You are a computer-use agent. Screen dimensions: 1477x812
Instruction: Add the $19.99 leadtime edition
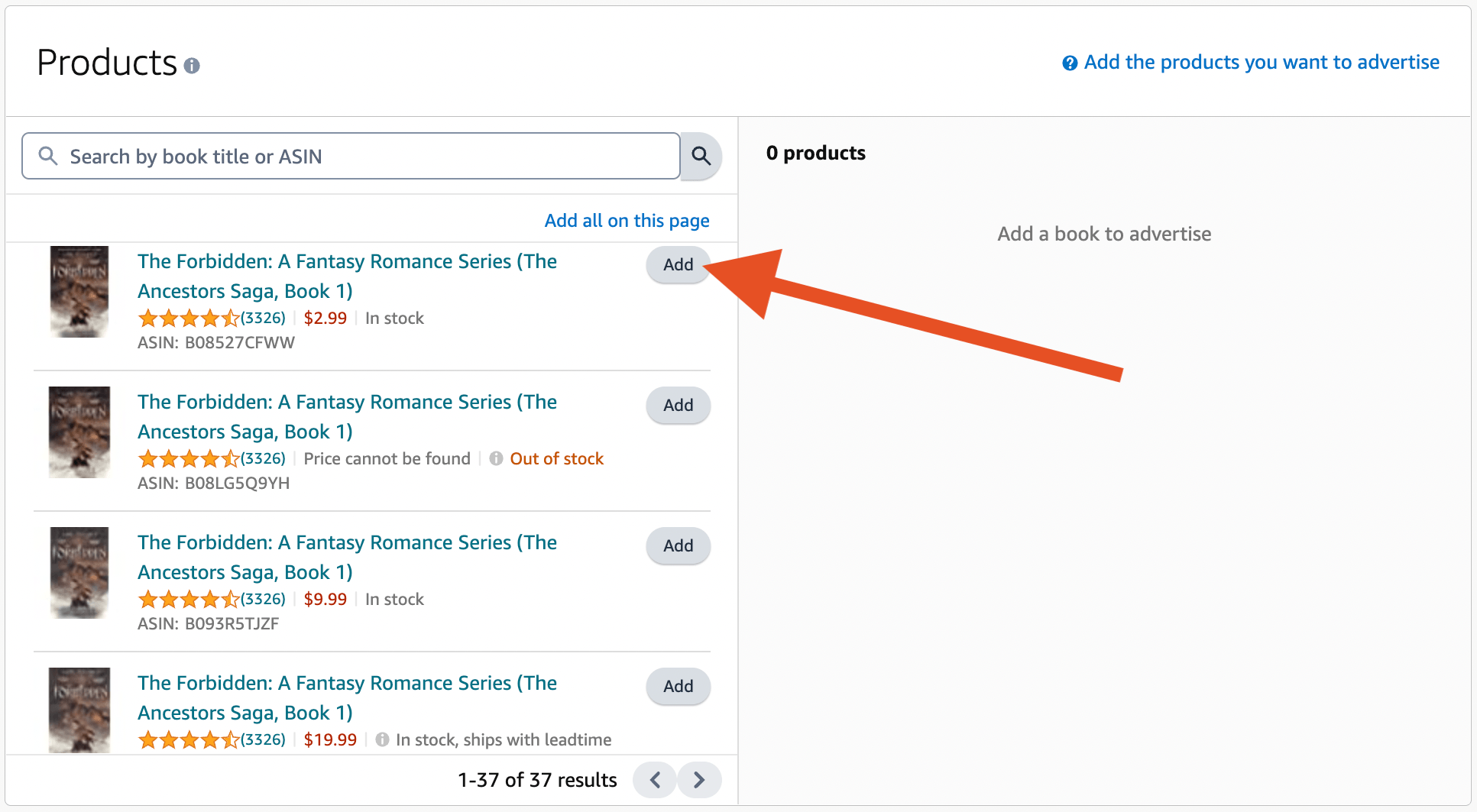[x=677, y=686]
